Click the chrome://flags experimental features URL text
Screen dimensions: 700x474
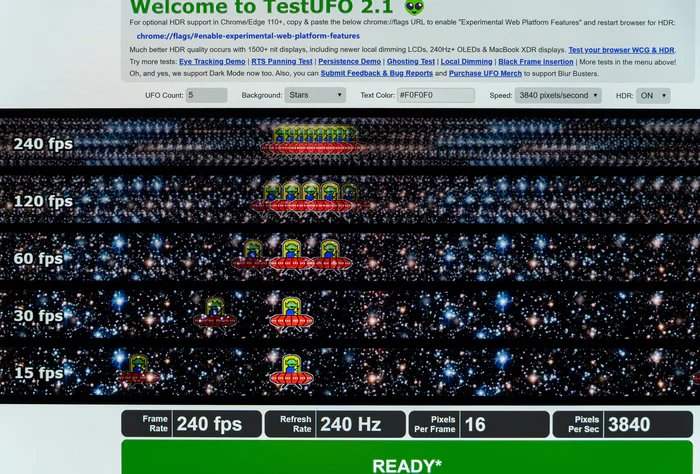click(248, 36)
